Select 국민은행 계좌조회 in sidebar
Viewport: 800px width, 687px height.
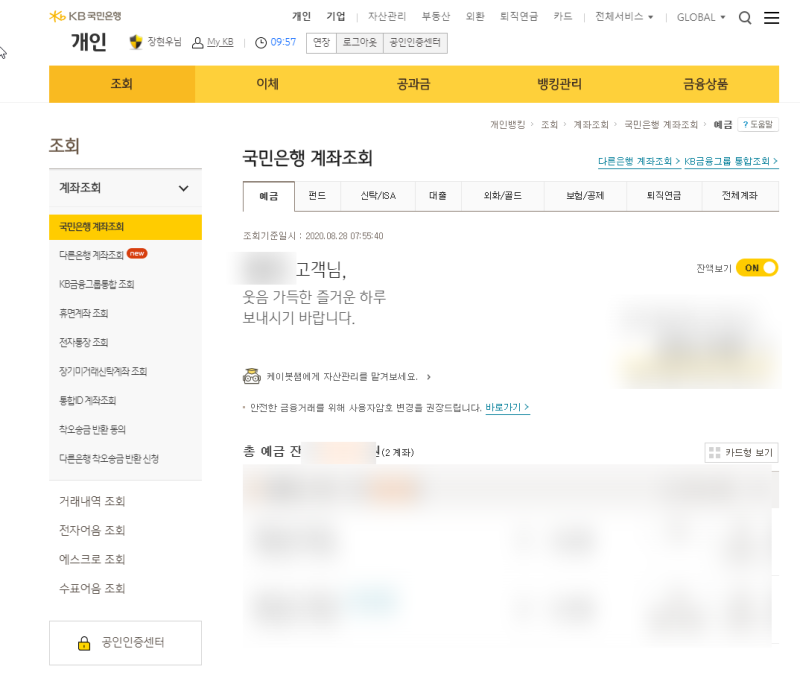(x=126, y=227)
